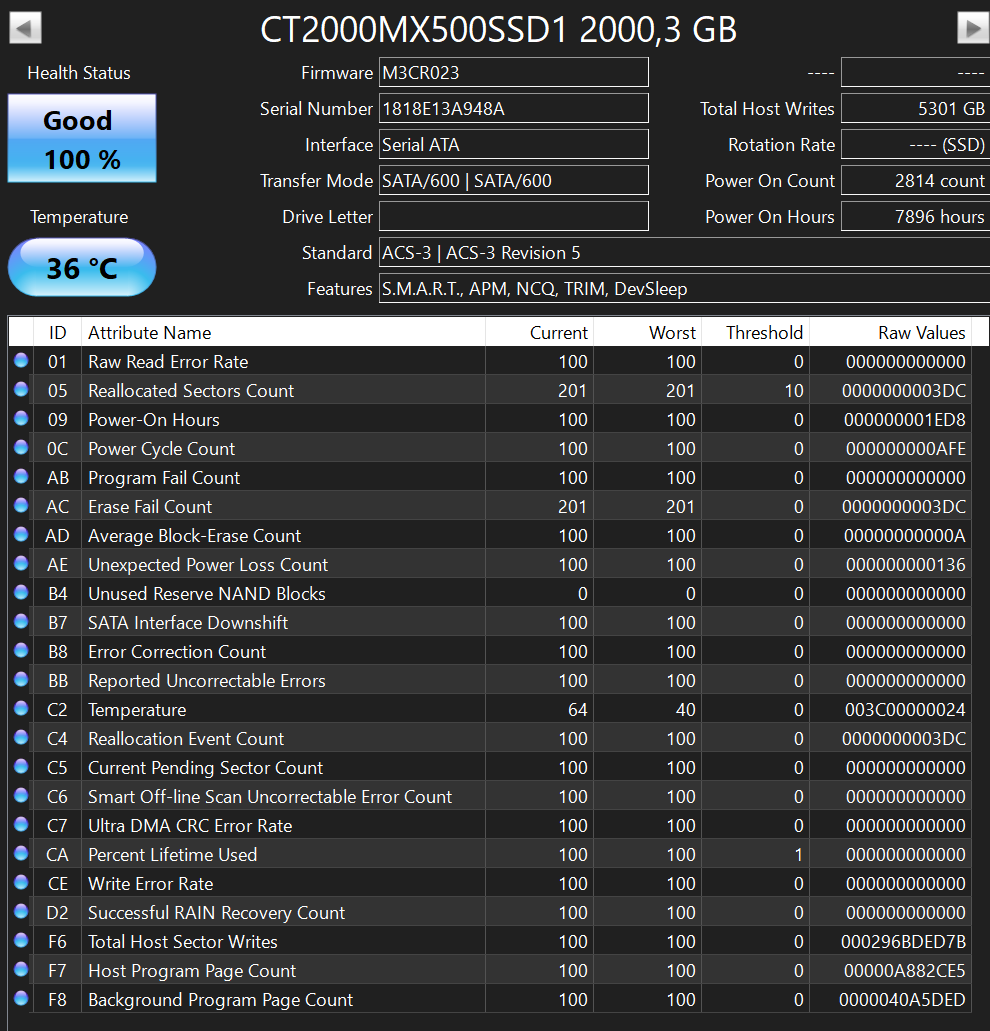Go to previous disk with left arrow
Image resolution: width=990 pixels, height=1031 pixels.
[25, 28]
